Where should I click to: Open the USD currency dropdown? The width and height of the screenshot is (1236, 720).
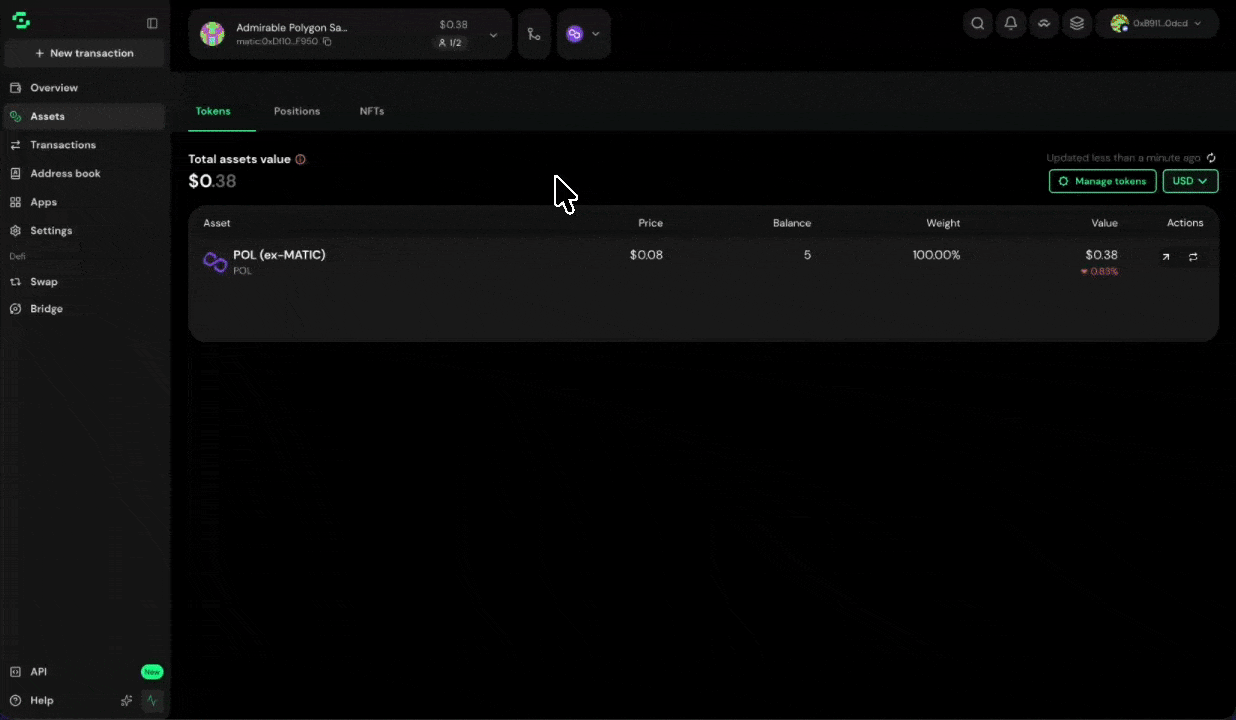point(1190,181)
